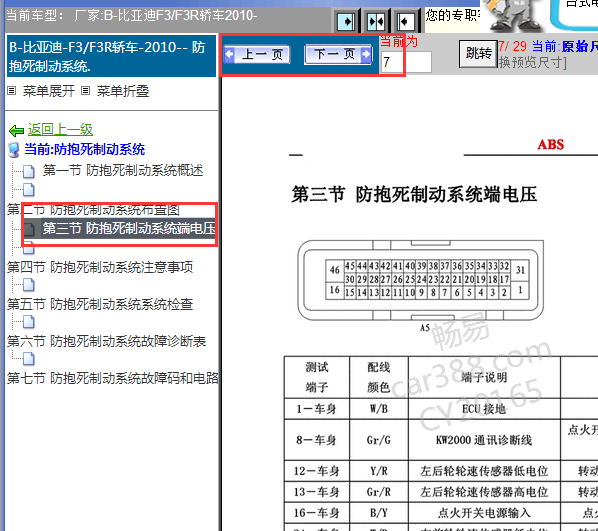
Task: Click connector pin 46 in diagram
Action: click(334, 270)
